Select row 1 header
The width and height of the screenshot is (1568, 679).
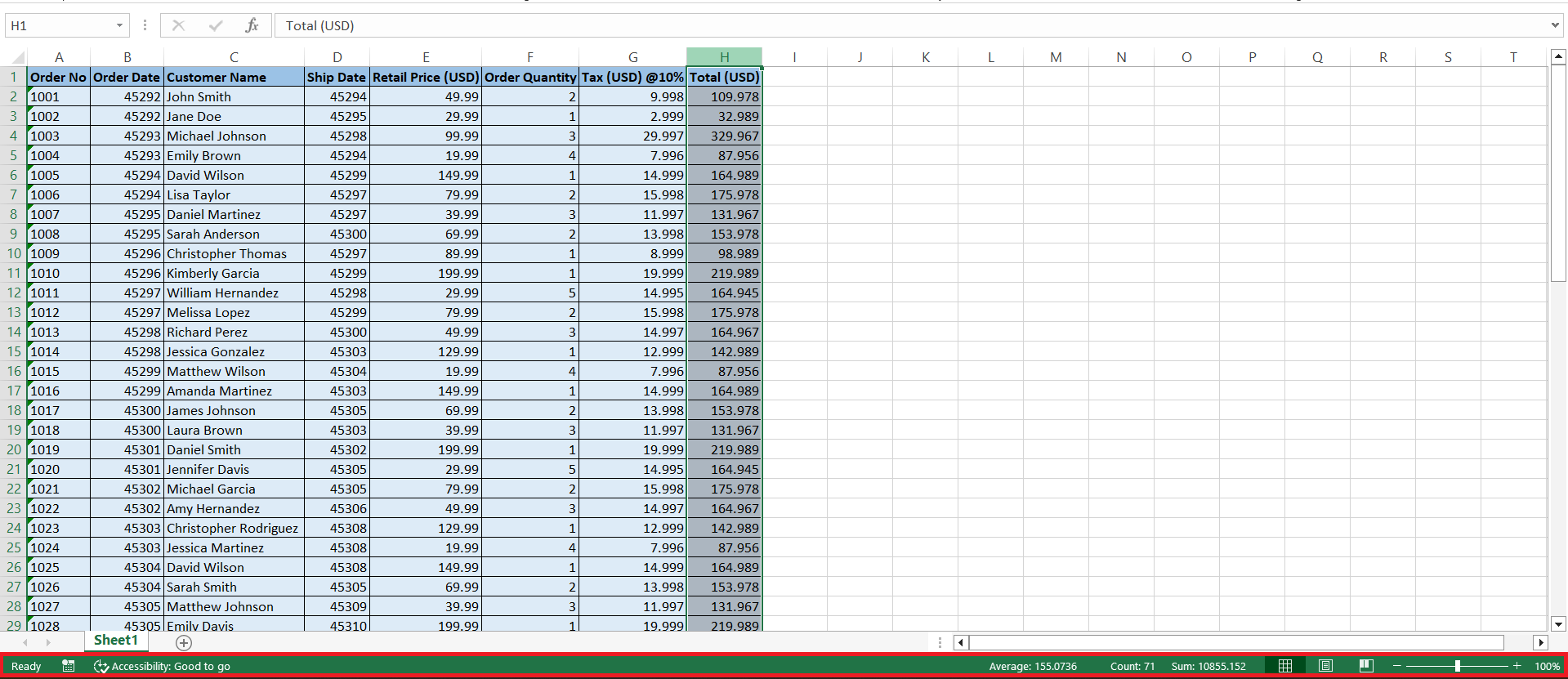tap(14, 77)
